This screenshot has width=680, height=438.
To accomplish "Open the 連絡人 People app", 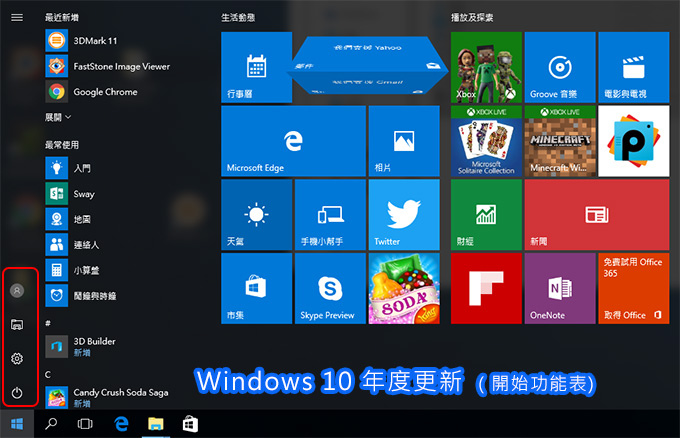I will (x=72, y=245).
